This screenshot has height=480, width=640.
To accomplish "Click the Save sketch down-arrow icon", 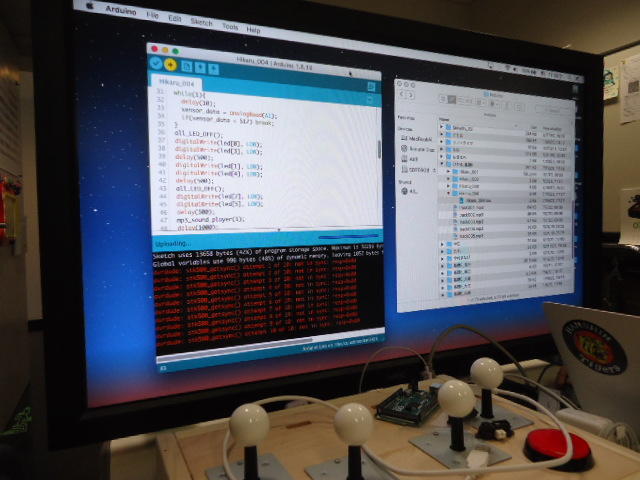I will 213,69.
